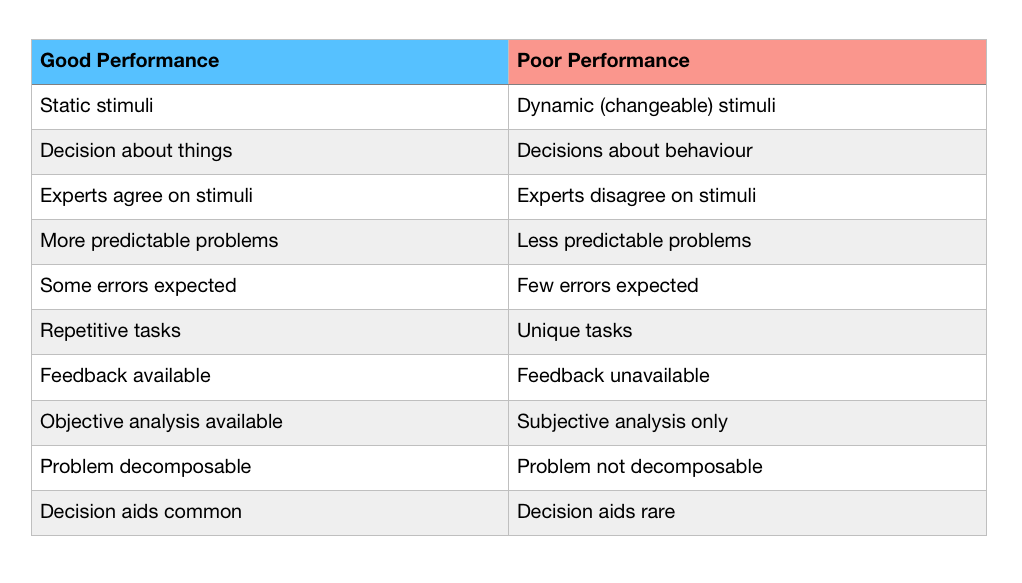Click the Poor Performance header cell
The width and height of the screenshot is (1022, 583).
[747, 62]
